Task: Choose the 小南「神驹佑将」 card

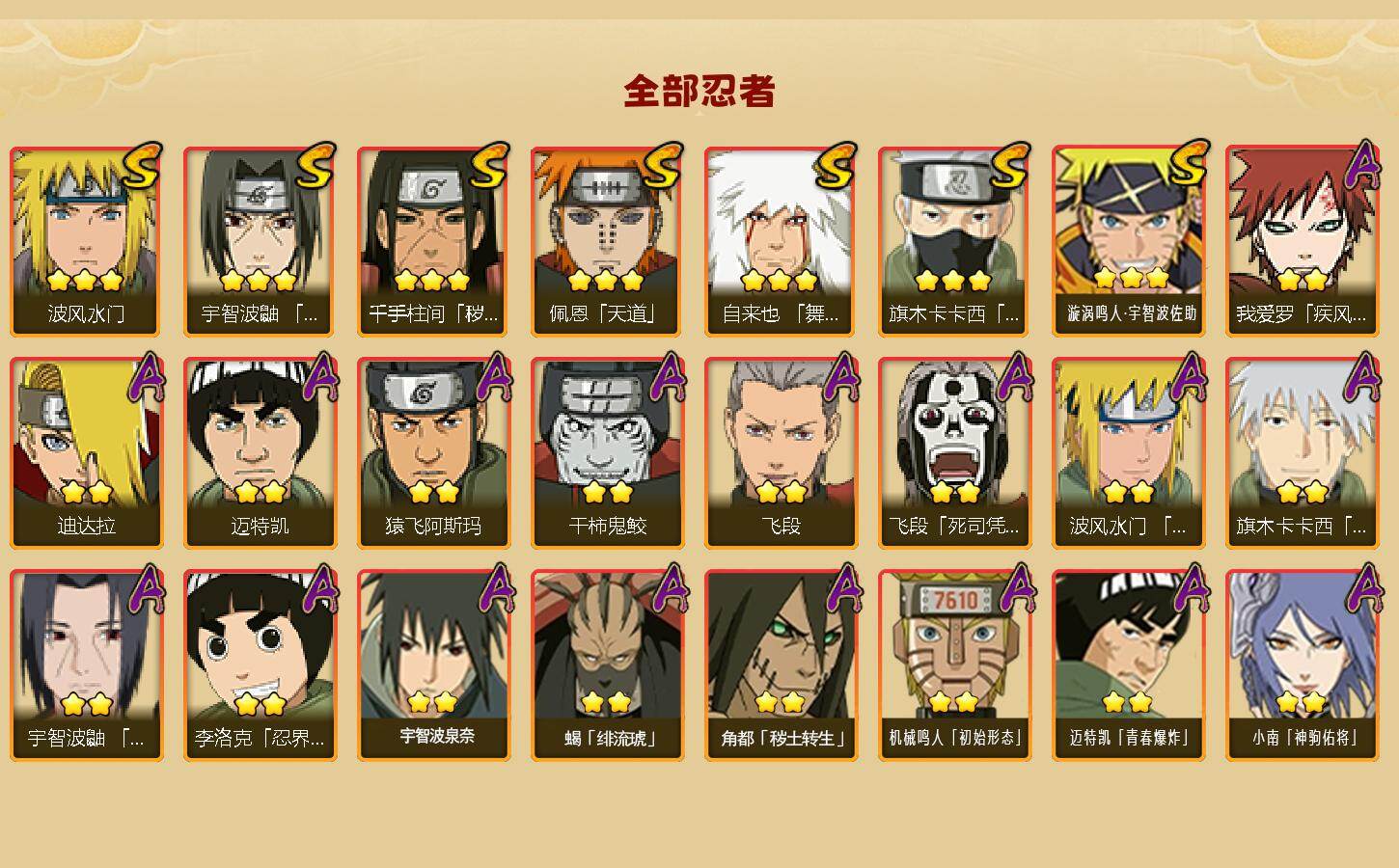Action: (x=1302, y=665)
